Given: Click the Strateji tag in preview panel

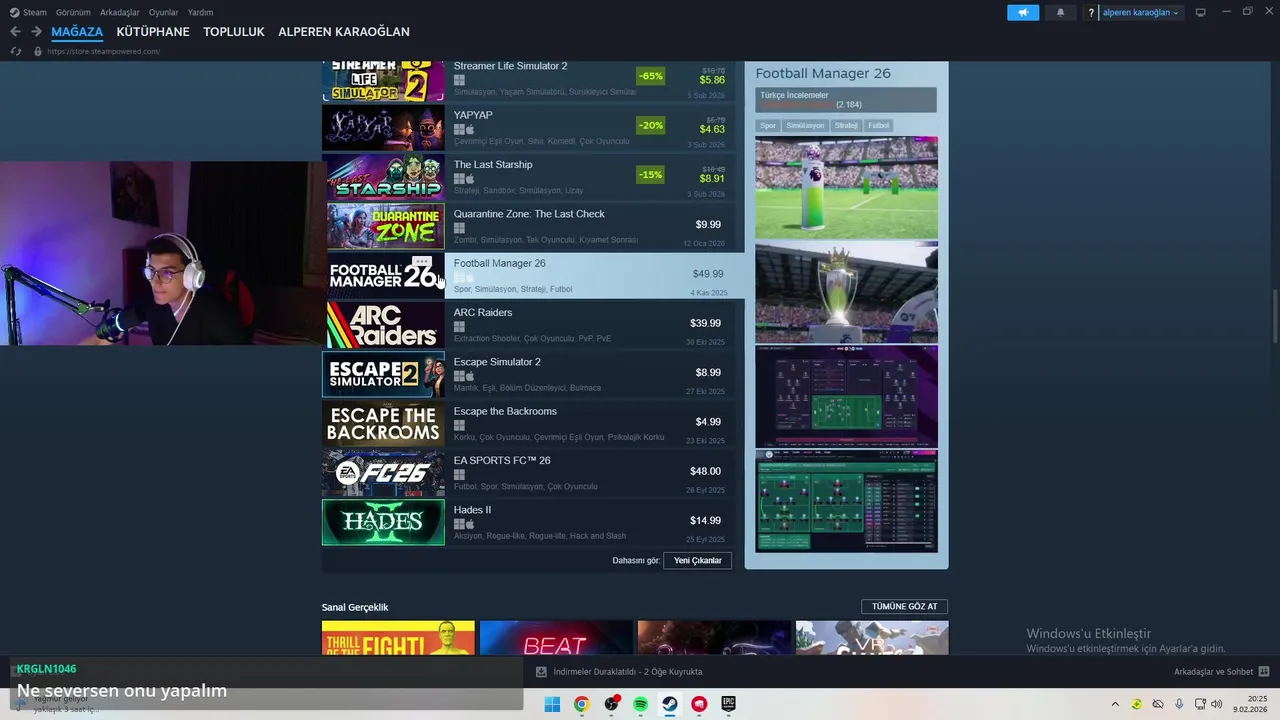Looking at the screenshot, I should (846, 125).
